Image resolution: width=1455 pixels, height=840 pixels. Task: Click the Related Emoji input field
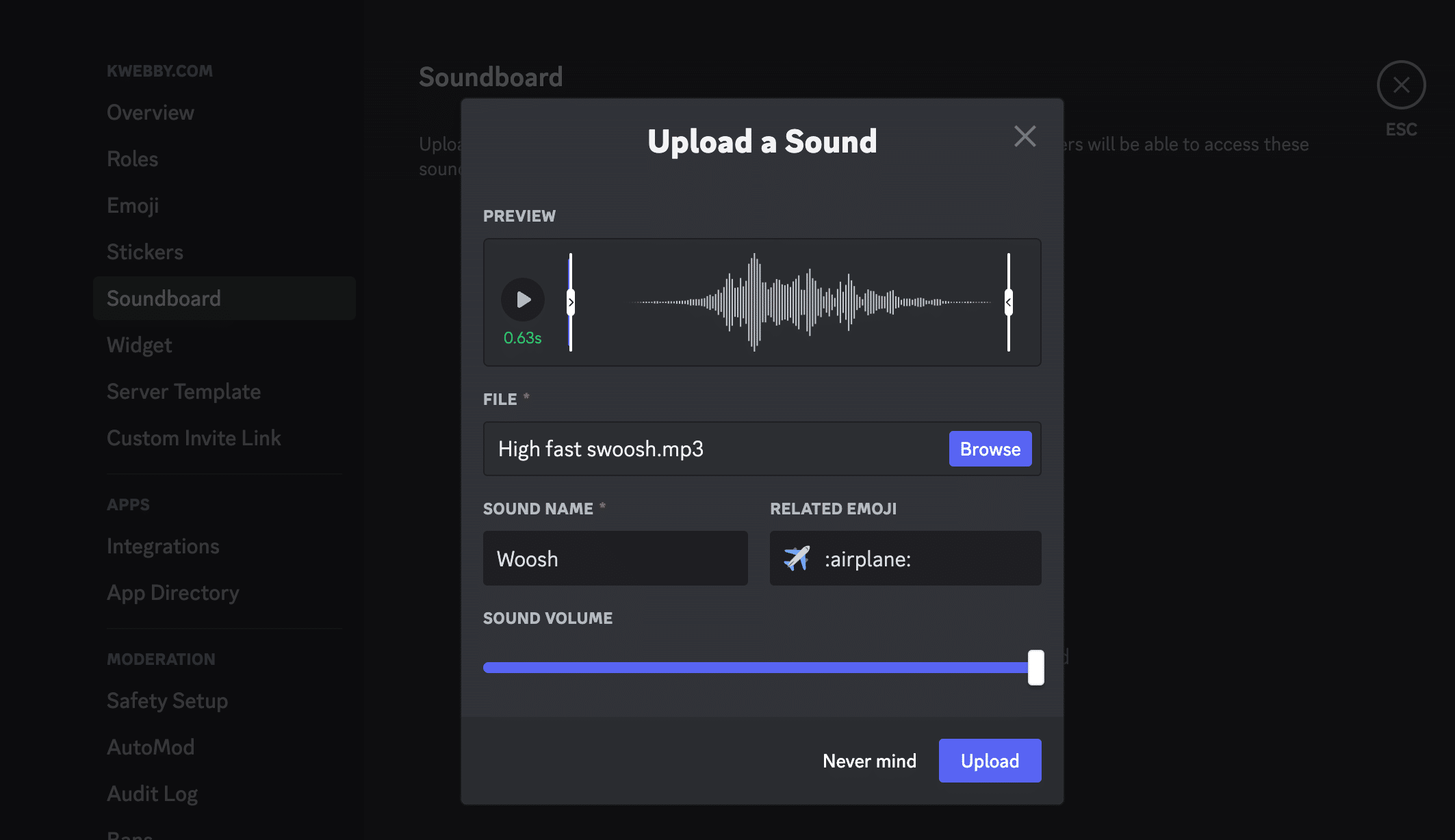tap(905, 558)
